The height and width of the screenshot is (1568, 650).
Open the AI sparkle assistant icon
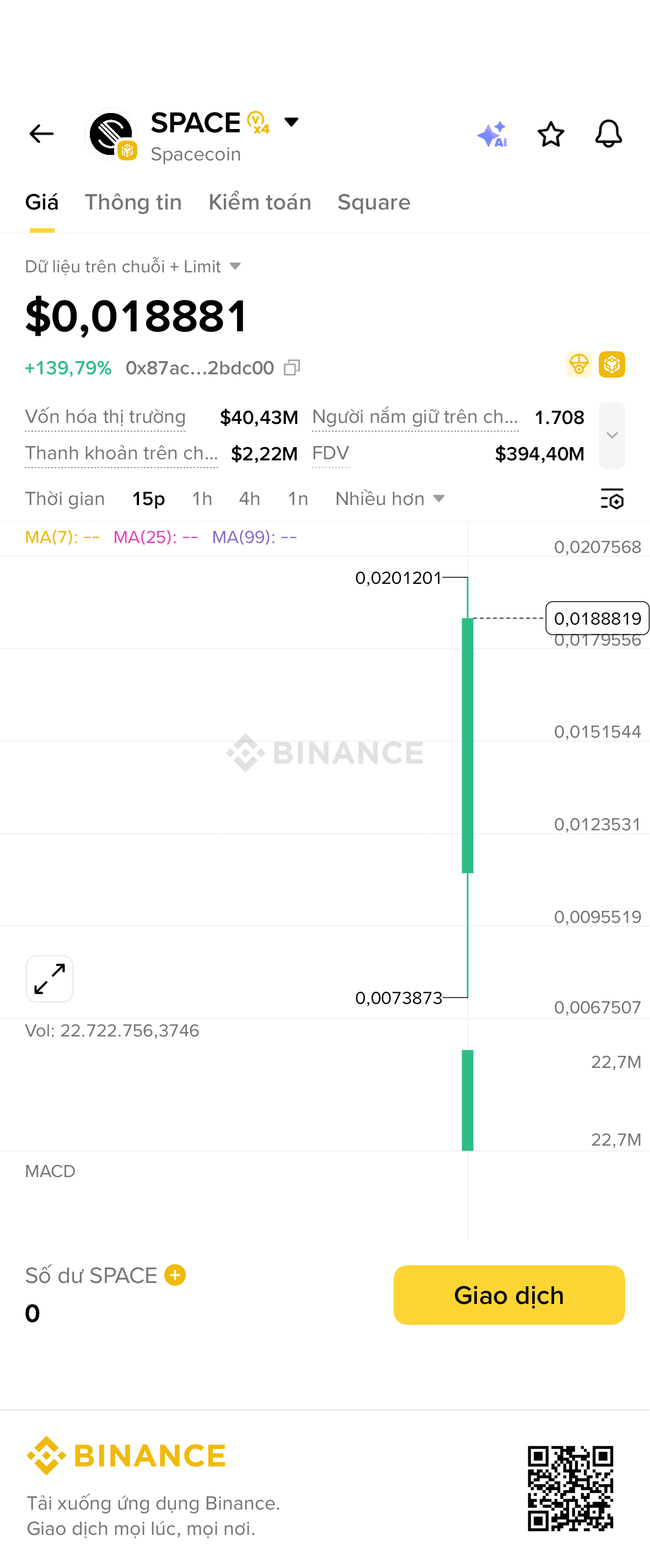point(492,135)
